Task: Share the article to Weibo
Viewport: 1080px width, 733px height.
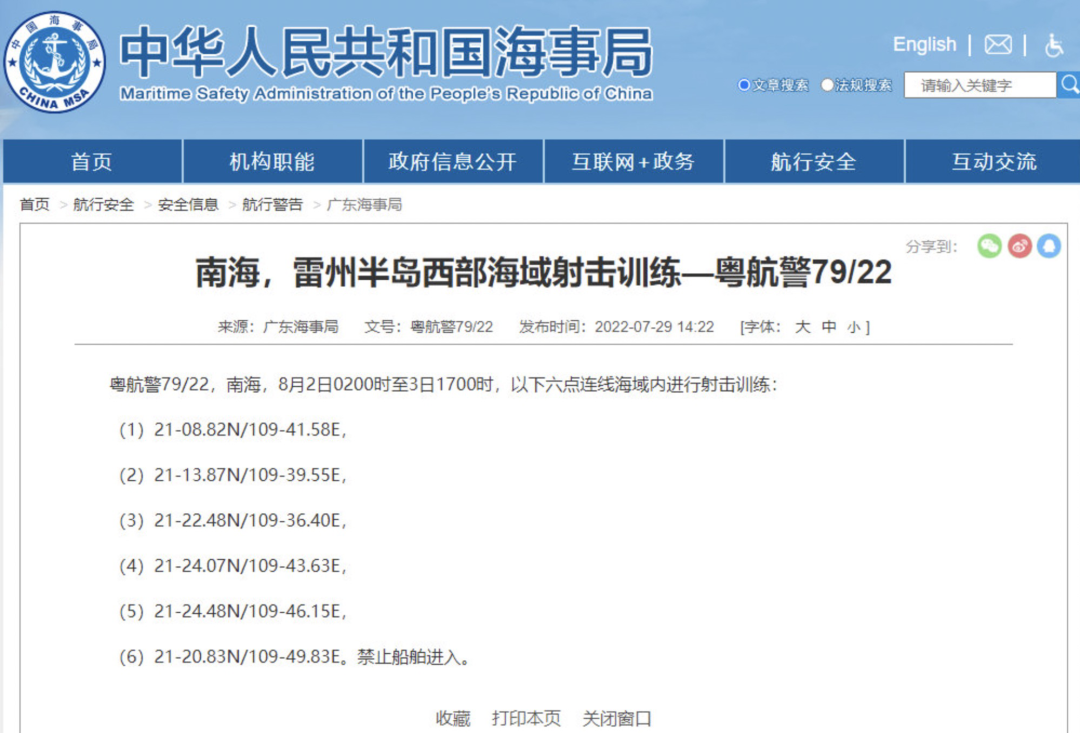Action: (x=1019, y=245)
